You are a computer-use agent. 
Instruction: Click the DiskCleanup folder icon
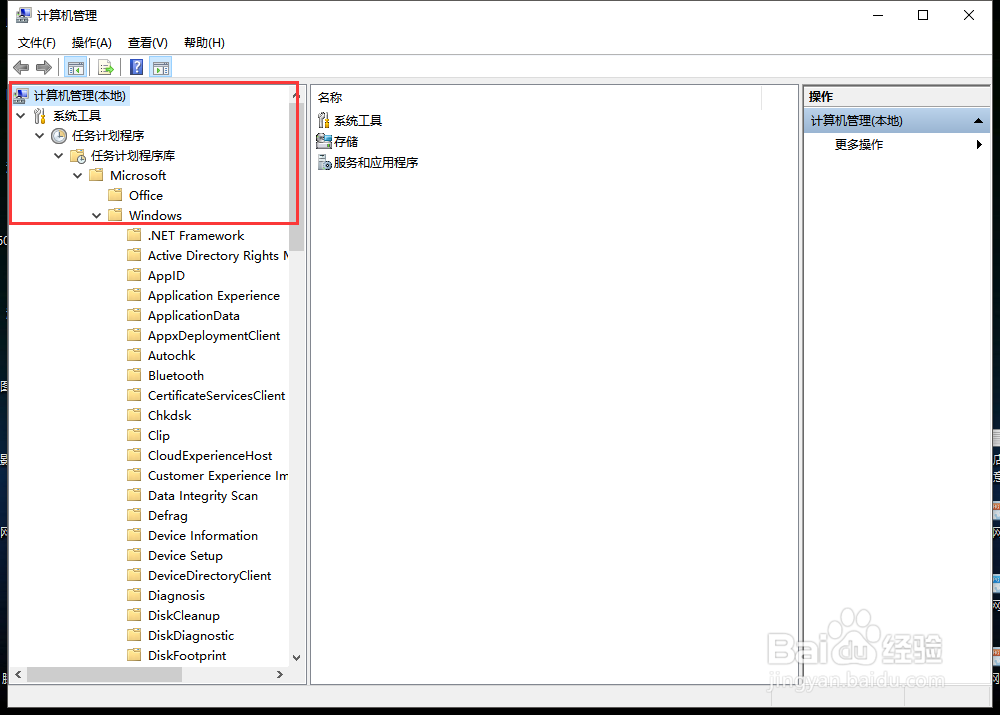(135, 615)
